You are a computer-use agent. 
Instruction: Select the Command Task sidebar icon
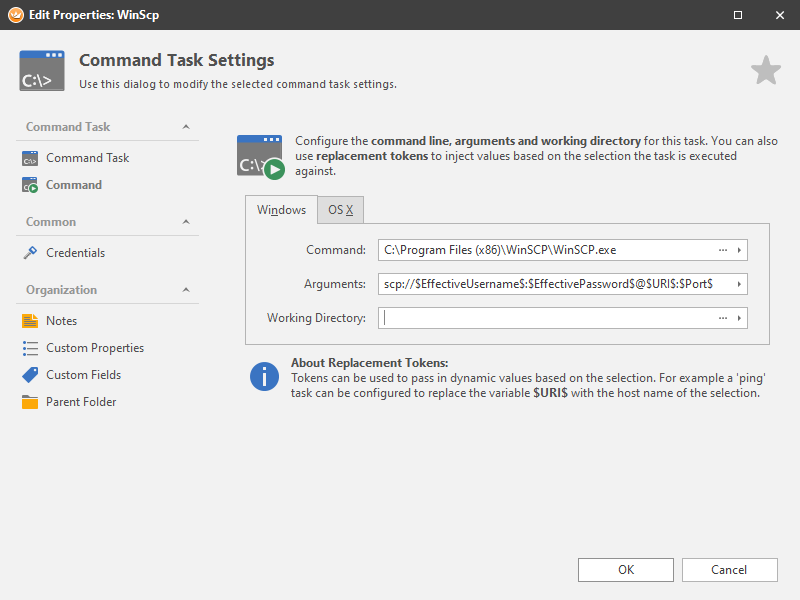[x=30, y=158]
